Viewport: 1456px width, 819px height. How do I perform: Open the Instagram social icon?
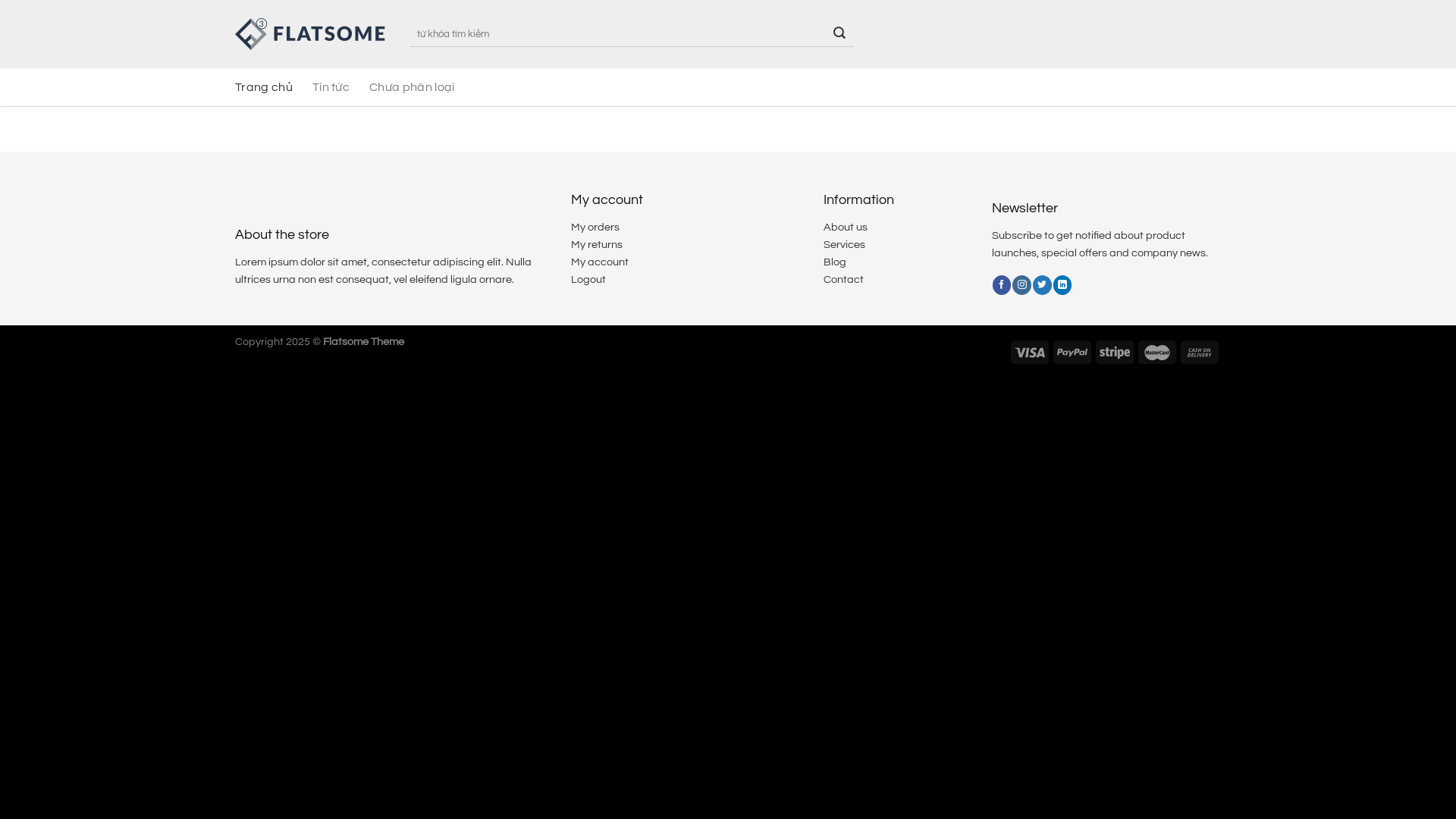point(1021,285)
